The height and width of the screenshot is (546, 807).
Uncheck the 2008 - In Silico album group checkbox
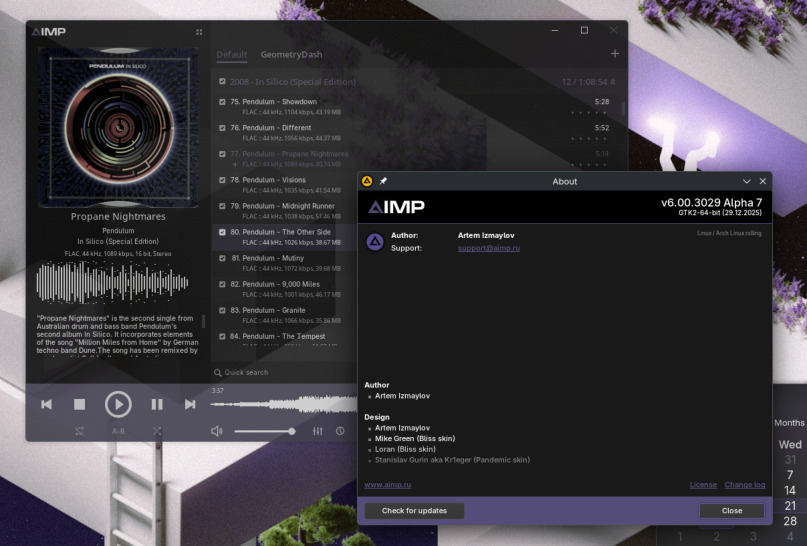[x=222, y=81]
